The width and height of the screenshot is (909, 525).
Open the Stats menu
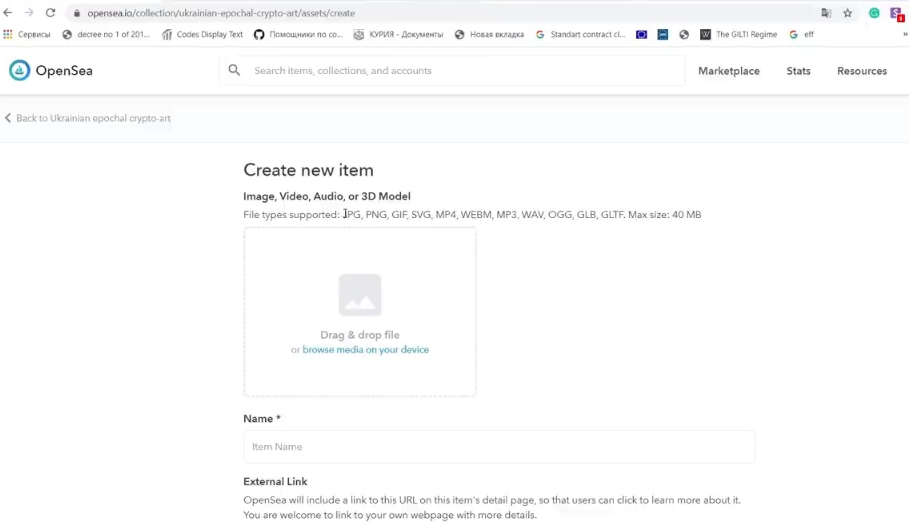click(798, 71)
